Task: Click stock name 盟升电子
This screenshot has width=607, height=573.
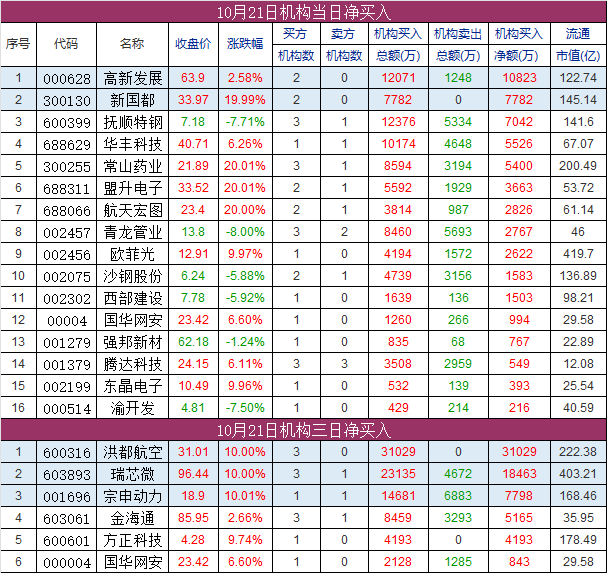Action: [132, 189]
